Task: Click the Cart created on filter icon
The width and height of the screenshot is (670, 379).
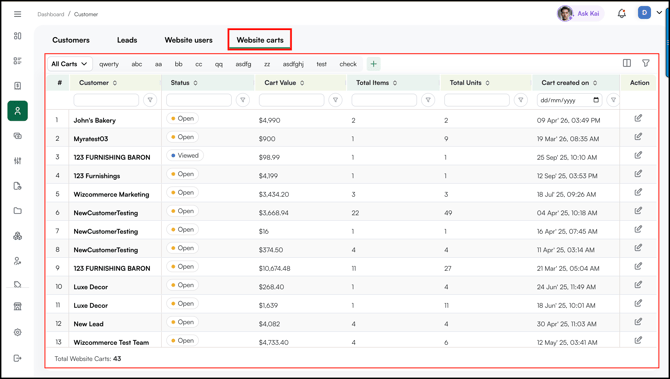Action: 613,100
